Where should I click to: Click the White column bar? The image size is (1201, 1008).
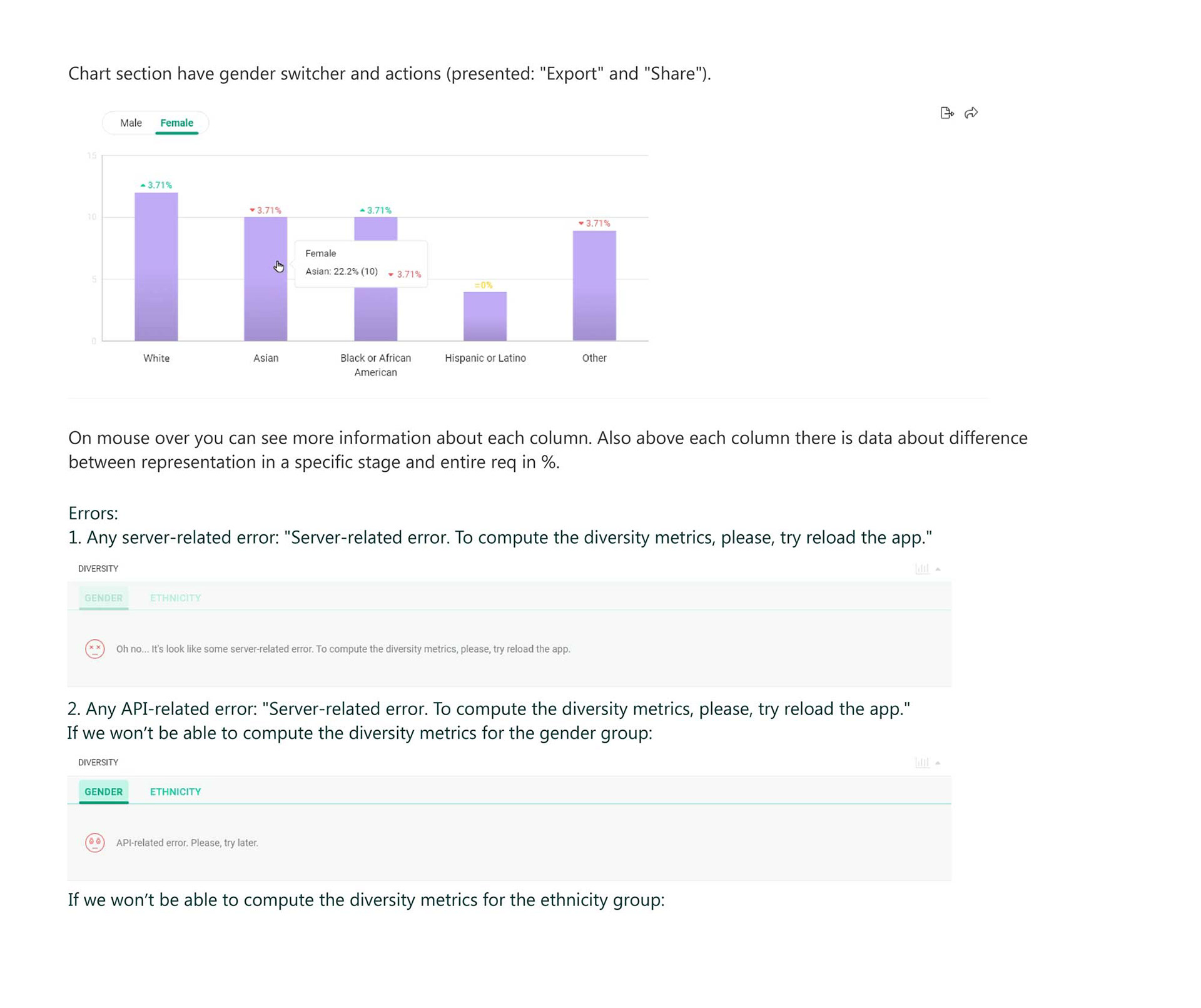[x=156, y=267]
